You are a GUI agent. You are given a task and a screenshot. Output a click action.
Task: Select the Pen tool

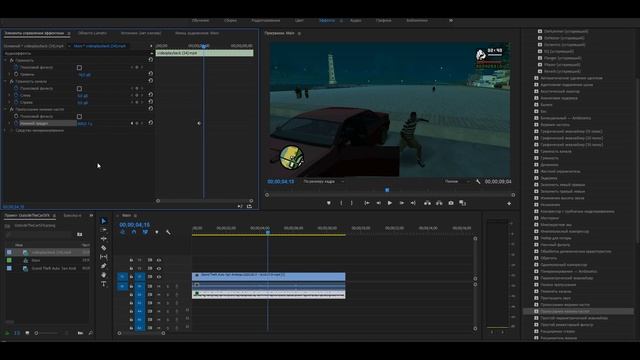tap(104, 266)
